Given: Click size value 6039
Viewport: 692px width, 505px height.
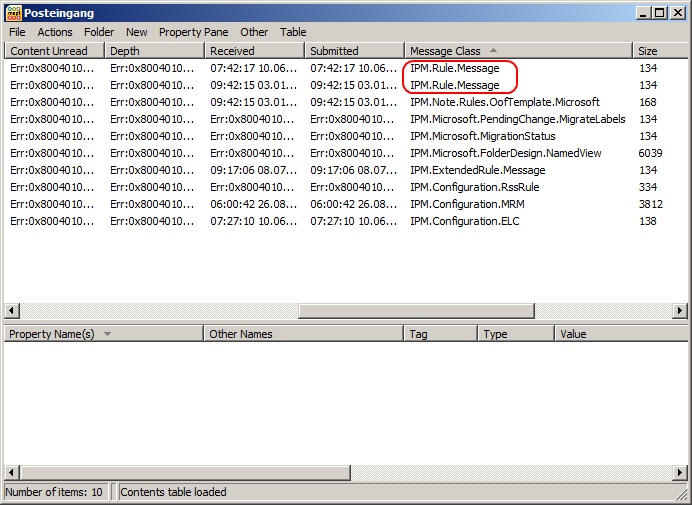Looking at the screenshot, I should point(650,153).
